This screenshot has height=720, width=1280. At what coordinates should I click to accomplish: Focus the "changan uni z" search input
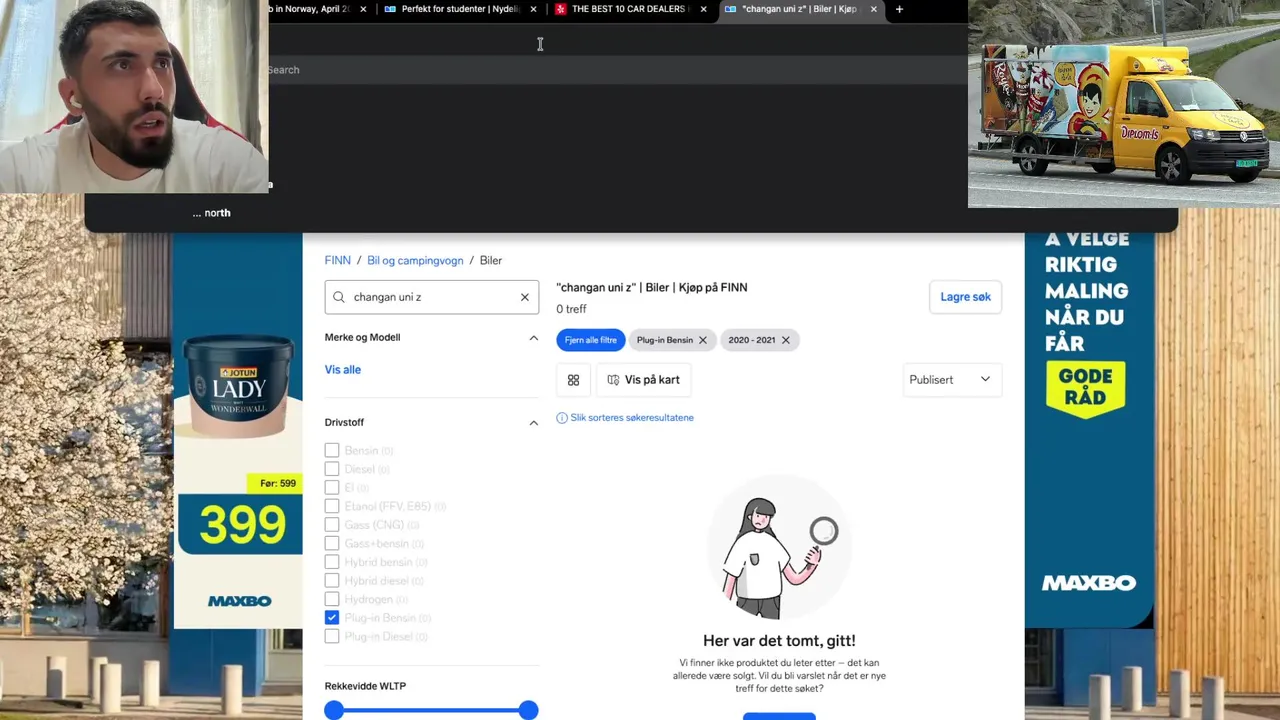432,297
